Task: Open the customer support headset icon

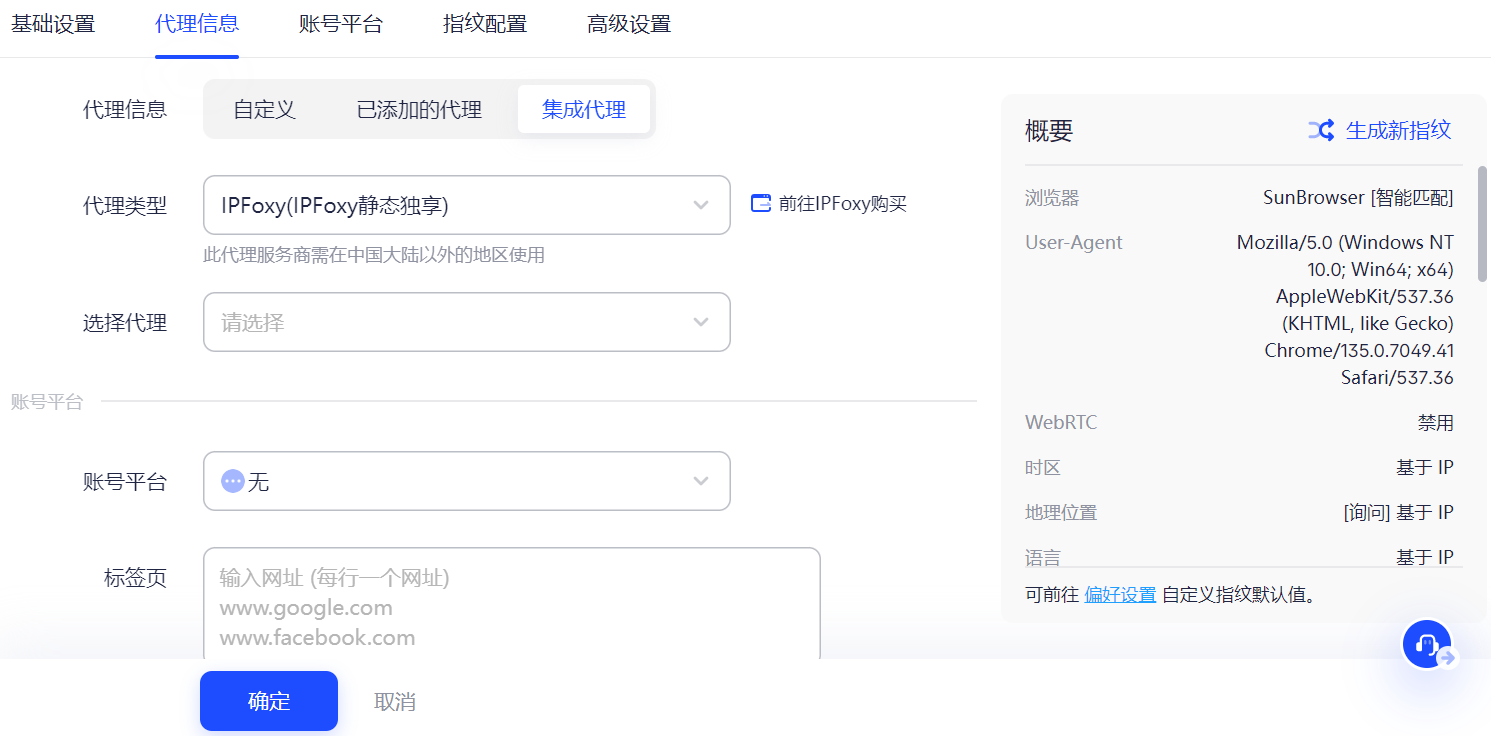Action: coord(1427,644)
